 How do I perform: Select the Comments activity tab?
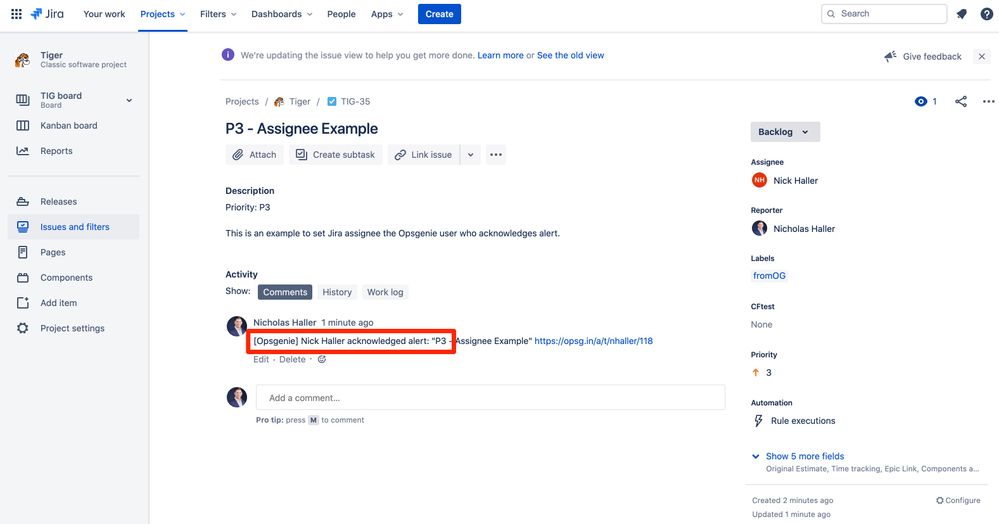click(x=285, y=292)
